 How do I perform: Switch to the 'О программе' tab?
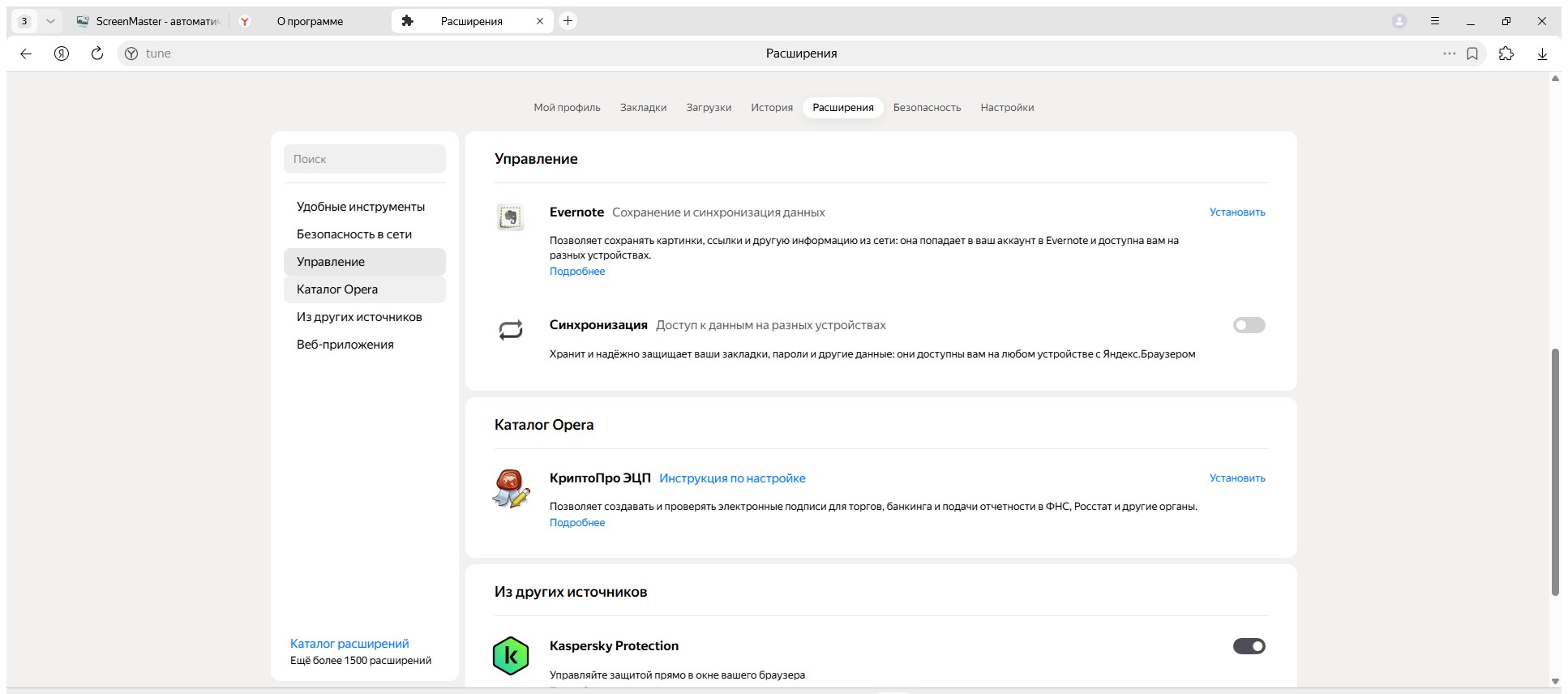point(310,21)
